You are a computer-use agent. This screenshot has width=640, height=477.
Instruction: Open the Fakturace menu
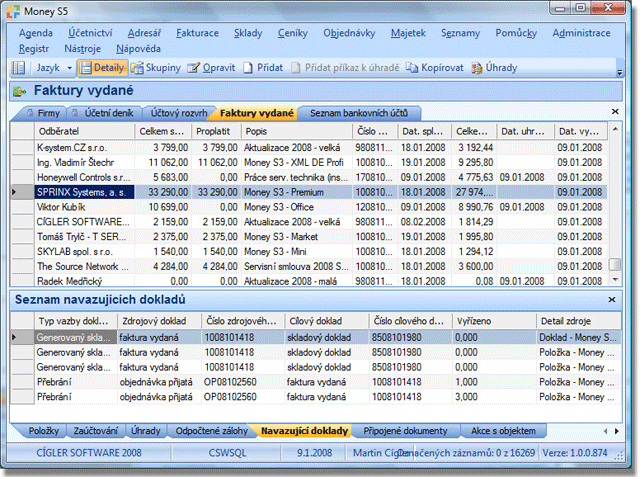click(197, 33)
